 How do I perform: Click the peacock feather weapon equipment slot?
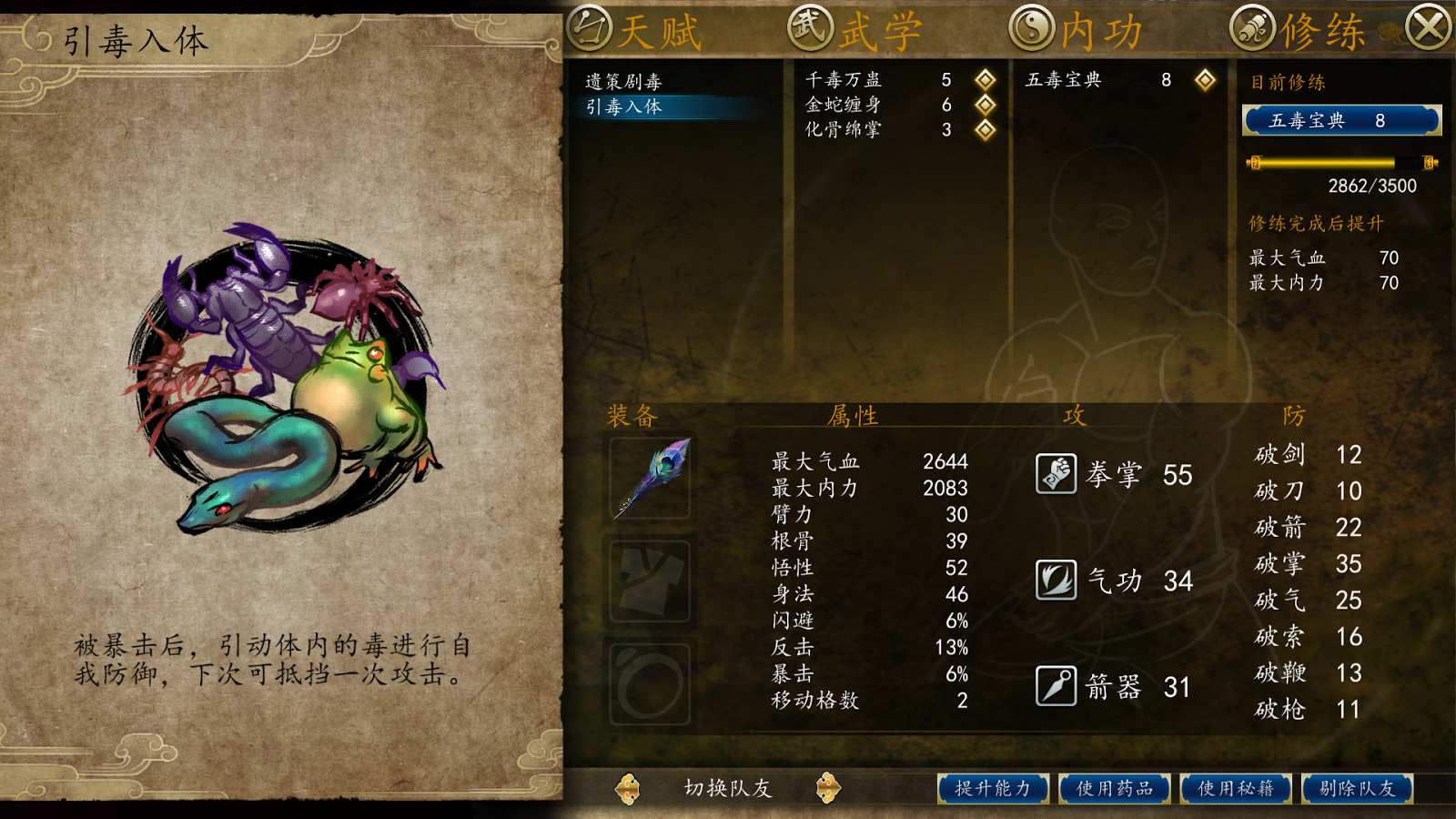[650, 478]
